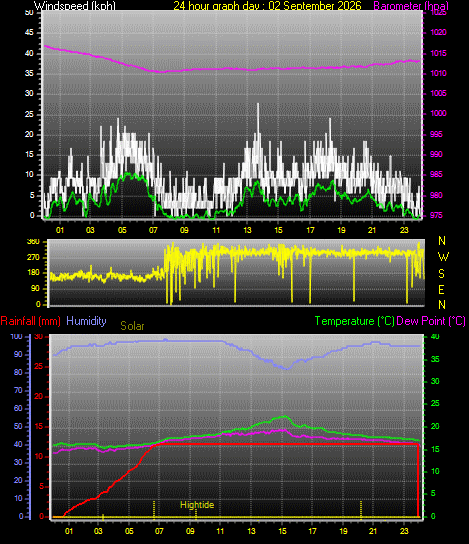The height and width of the screenshot is (544, 469).
Task: Click hour label "13" under the windspeed graph
Action: click(248, 230)
